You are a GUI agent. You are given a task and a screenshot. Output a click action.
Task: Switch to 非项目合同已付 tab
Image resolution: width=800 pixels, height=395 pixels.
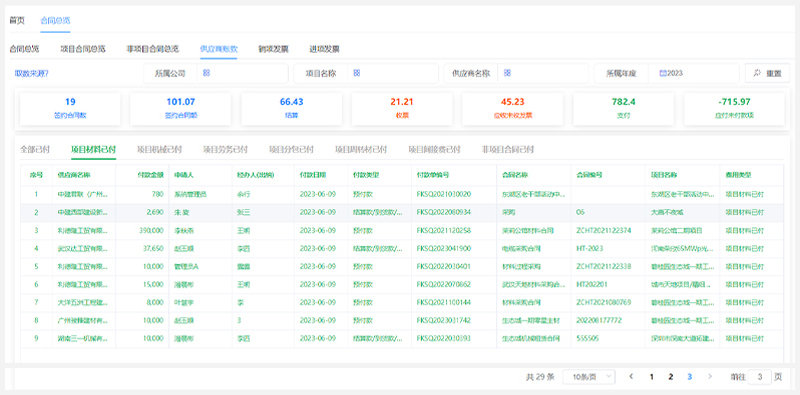click(x=508, y=150)
